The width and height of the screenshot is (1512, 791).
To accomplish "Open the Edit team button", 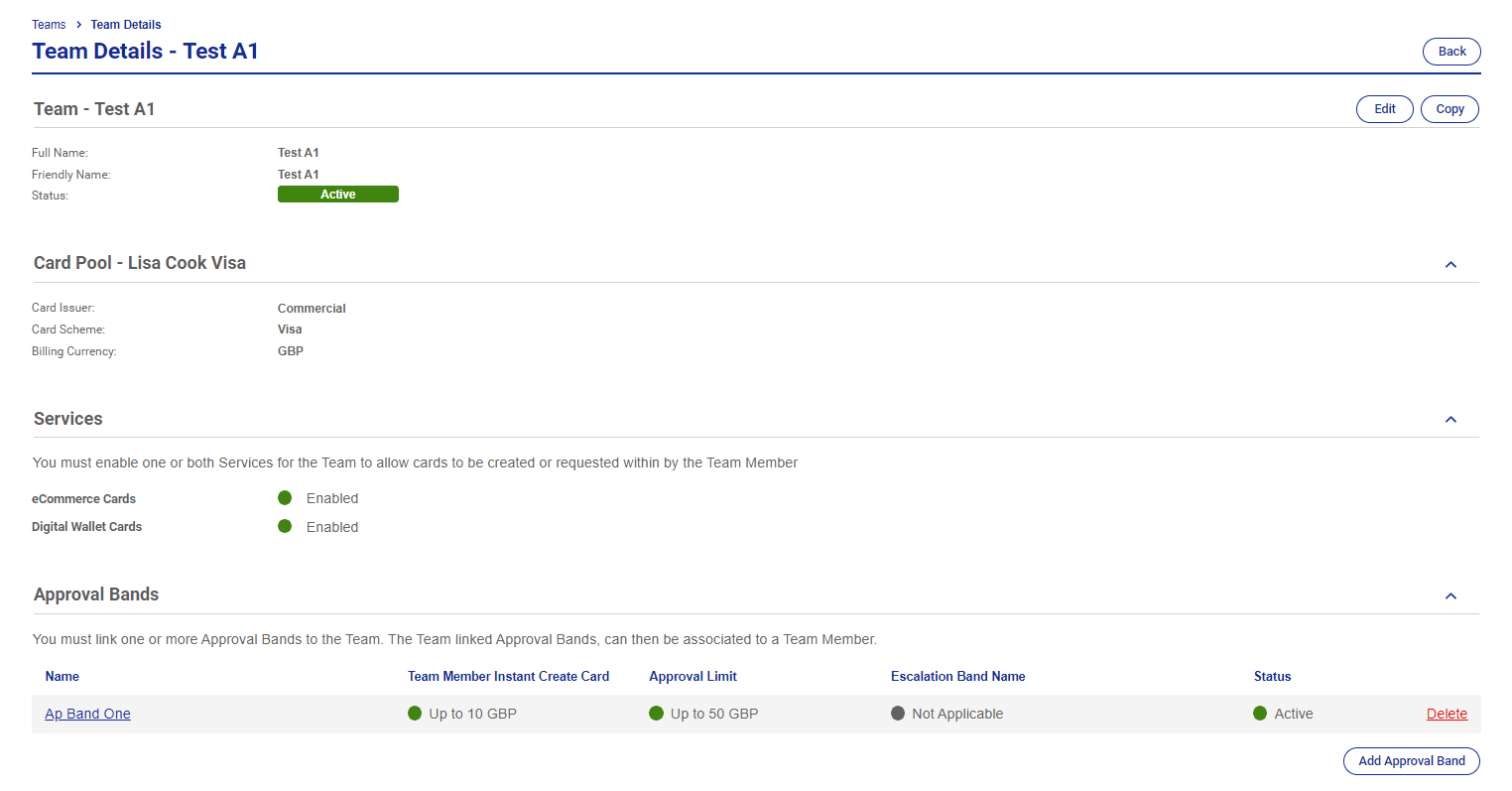I will pos(1384,109).
